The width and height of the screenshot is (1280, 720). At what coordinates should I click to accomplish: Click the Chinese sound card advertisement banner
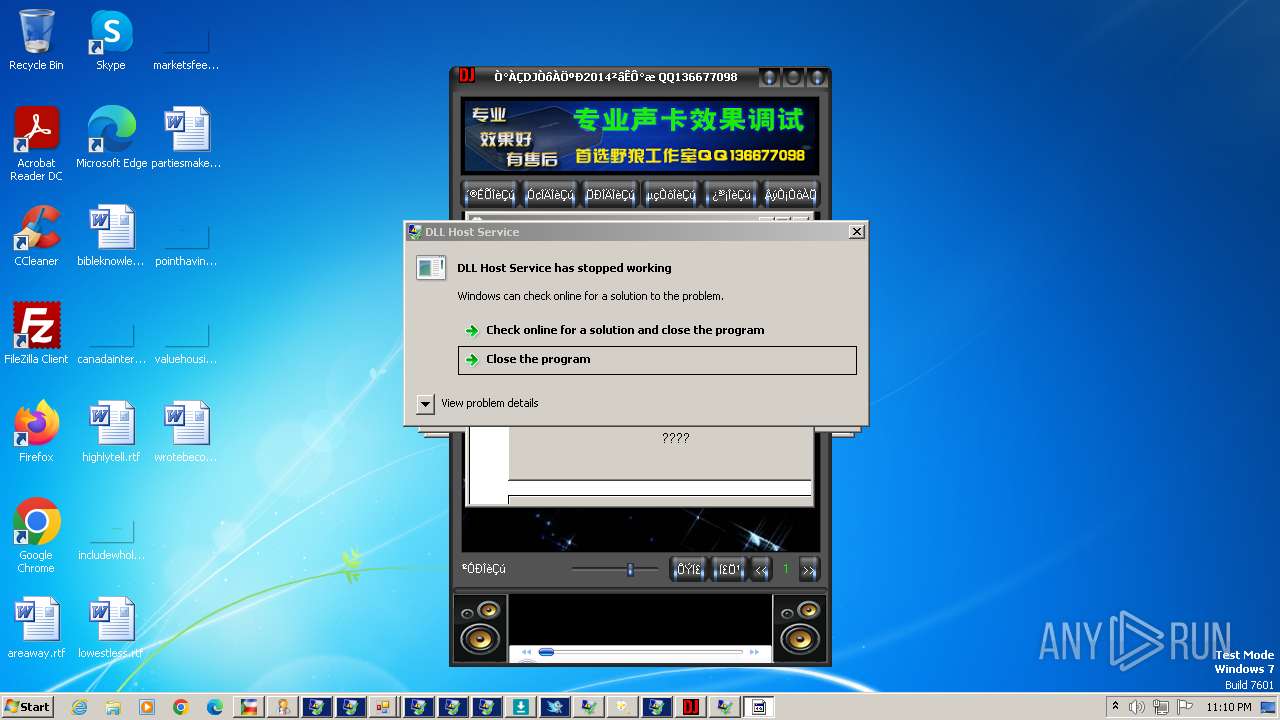click(x=640, y=135)
